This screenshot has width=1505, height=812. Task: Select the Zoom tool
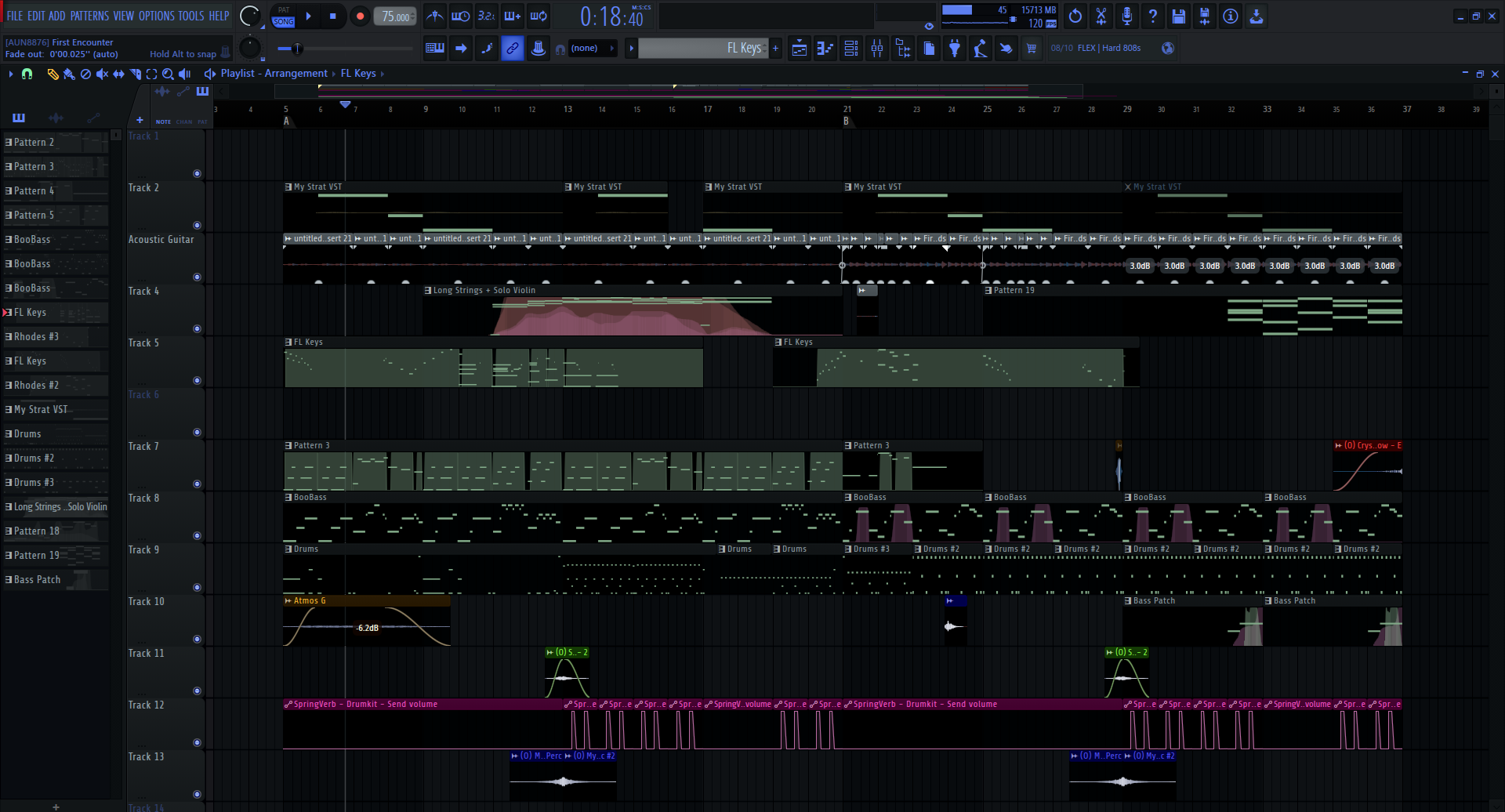pos(169,74)
